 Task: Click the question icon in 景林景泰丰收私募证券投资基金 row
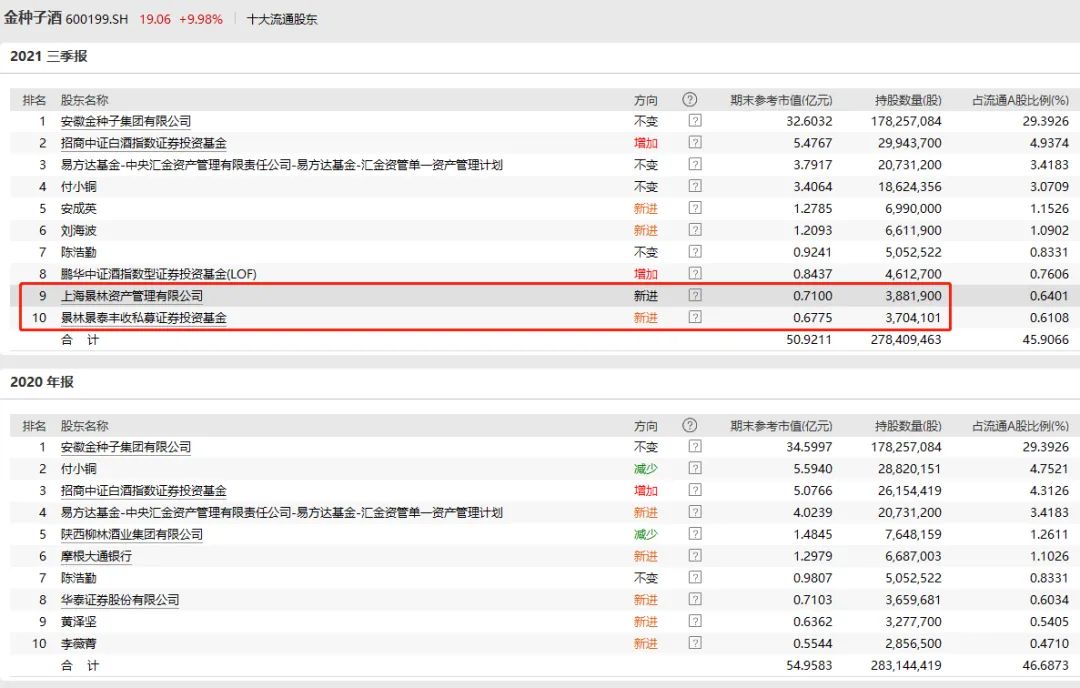coord(695,318)
